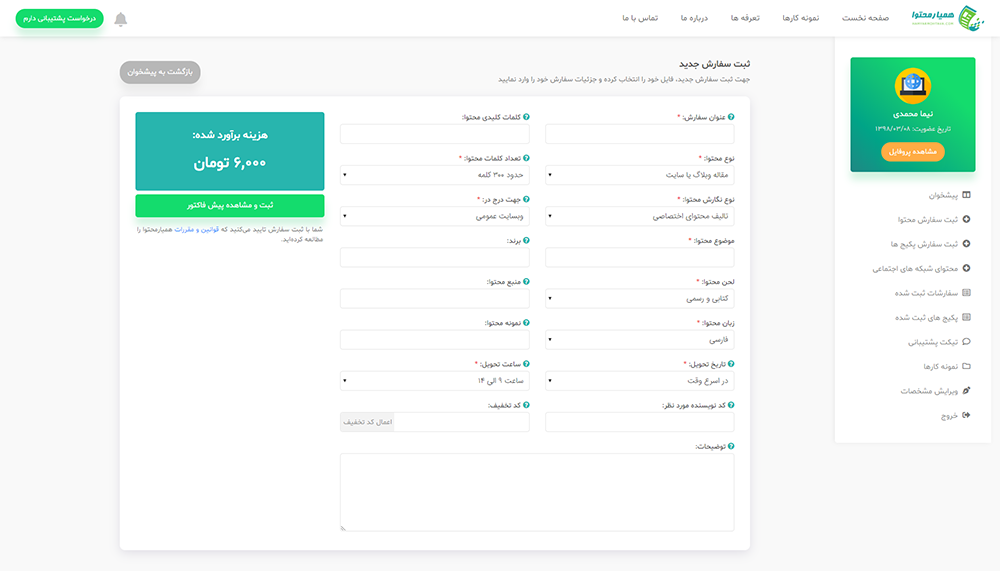1000x571 pixels.
Task: Open تعرفه ها in the top navigation
Action: (745, 18)
